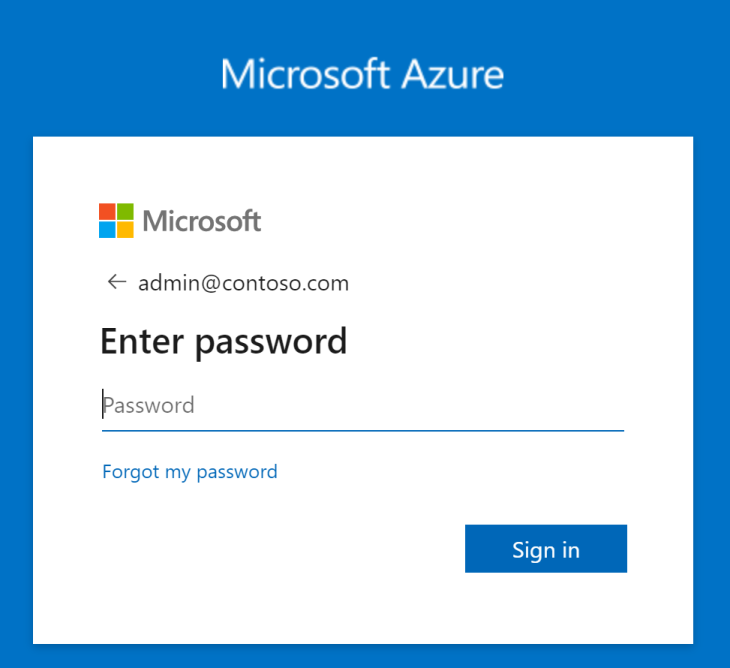Click the green square of the Microsoft logo
This screenshot has height=668, width=730.
(x=125, y=211)
